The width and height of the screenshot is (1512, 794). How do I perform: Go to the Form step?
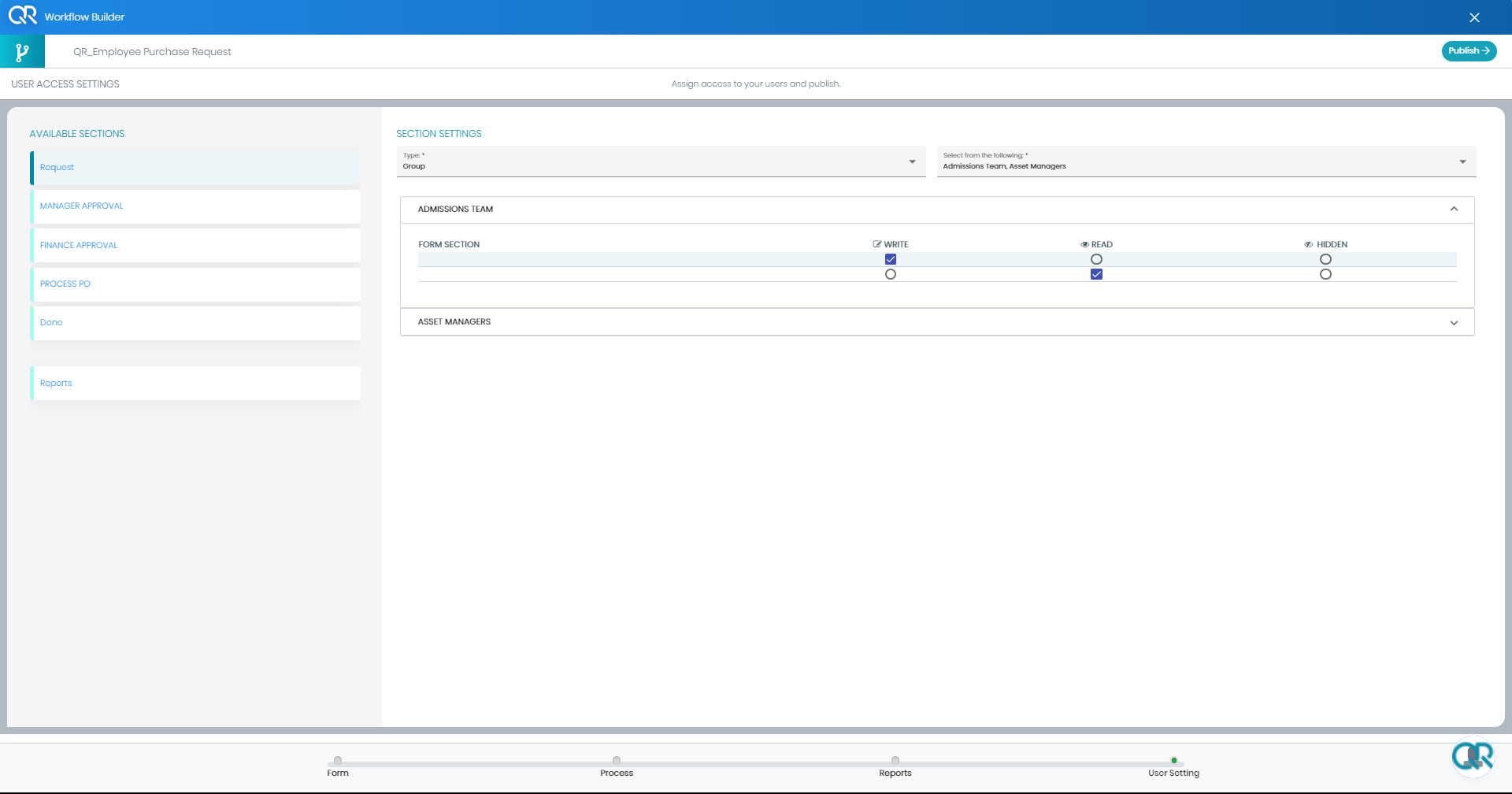pos(338,766)
